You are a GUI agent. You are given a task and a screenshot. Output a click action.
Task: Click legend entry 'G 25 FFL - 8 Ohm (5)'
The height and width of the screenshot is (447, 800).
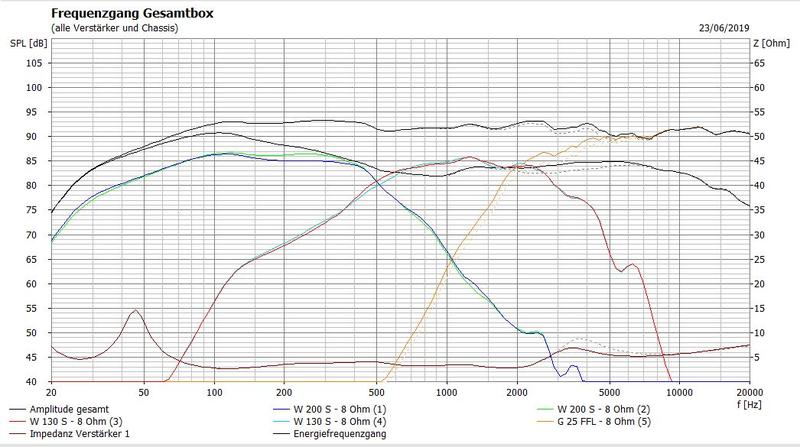tap(604, 421)
